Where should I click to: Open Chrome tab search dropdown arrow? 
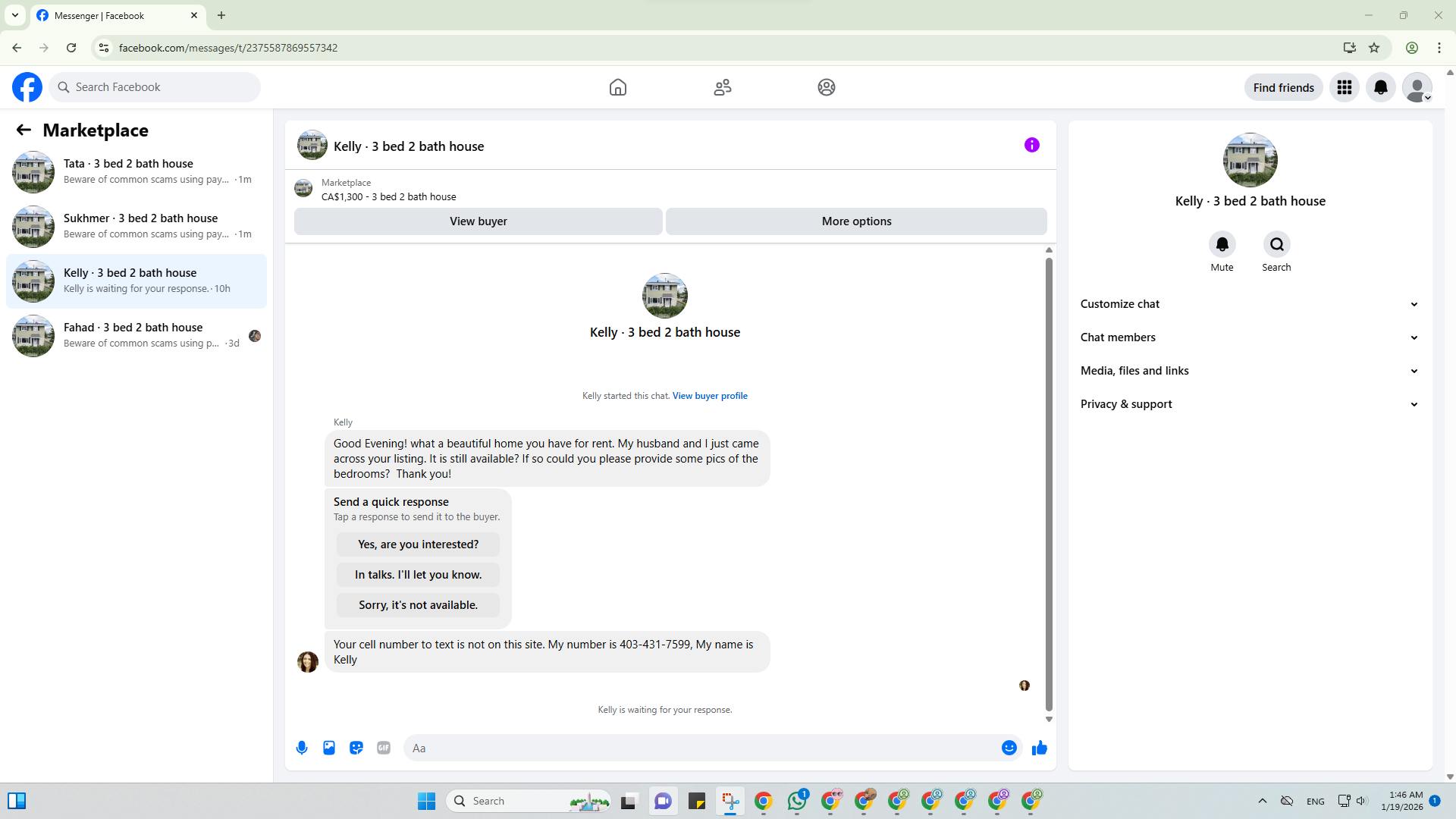pos(15,15)
